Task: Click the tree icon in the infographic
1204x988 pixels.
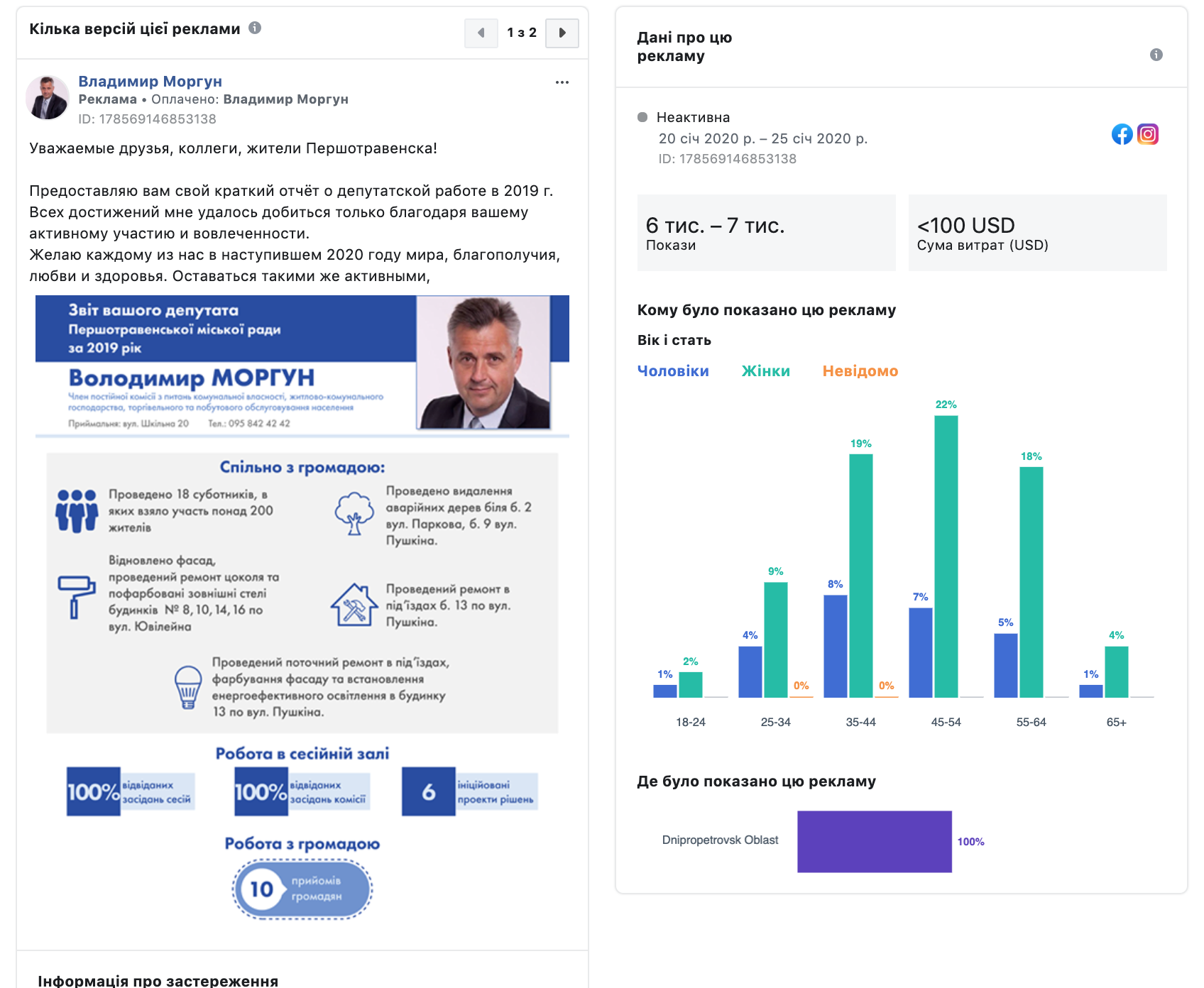Action: click(354, 513)
